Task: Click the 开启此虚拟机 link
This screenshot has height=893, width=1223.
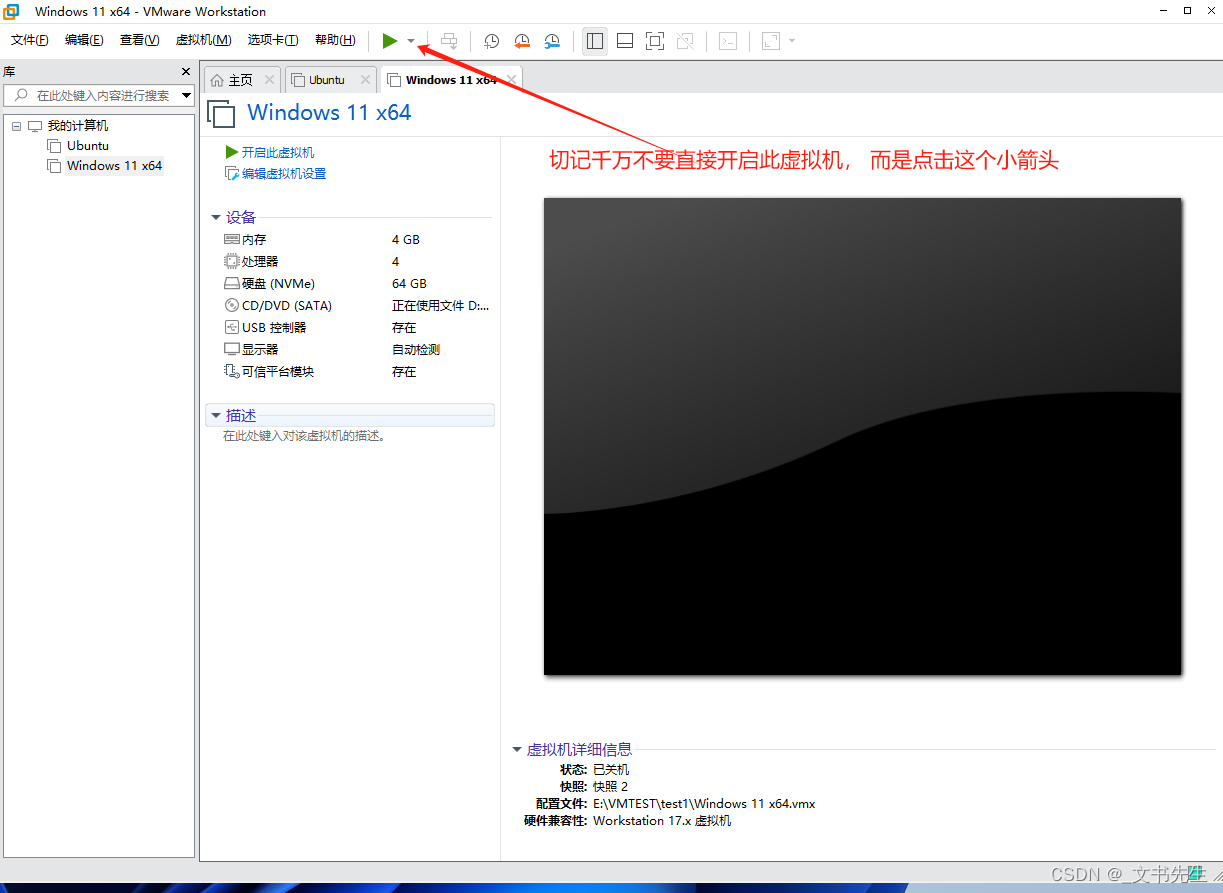Action: pyautogui.click(x=278, y=152)
